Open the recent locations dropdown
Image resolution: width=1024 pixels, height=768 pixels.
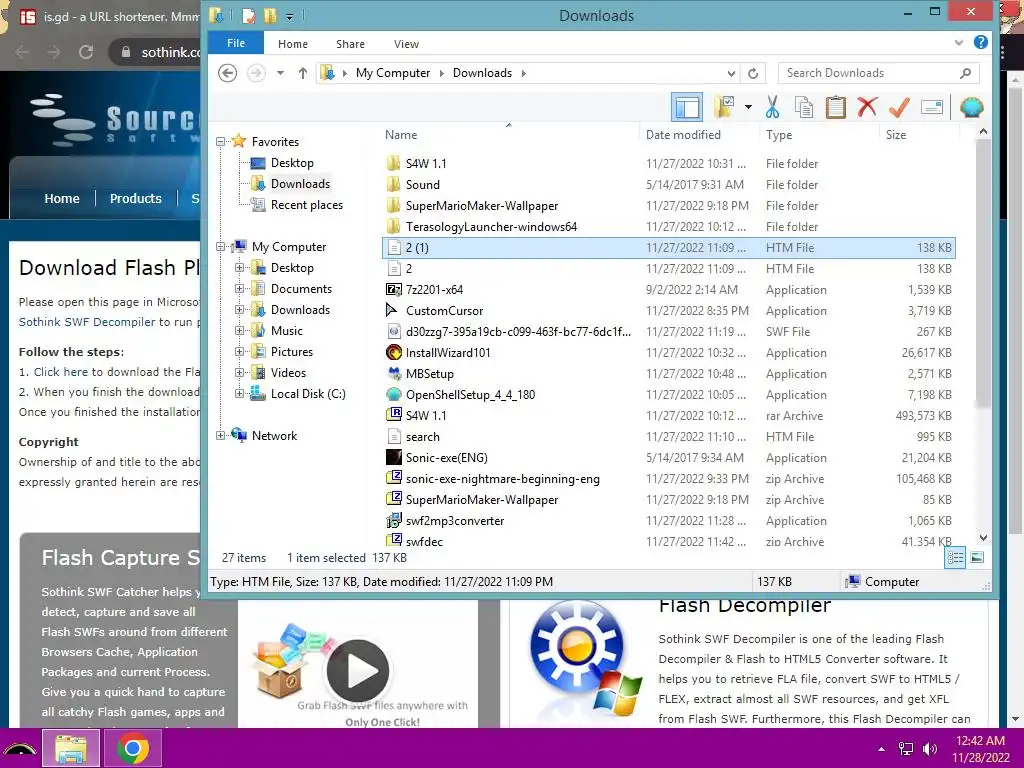click(x=280, y=72)
